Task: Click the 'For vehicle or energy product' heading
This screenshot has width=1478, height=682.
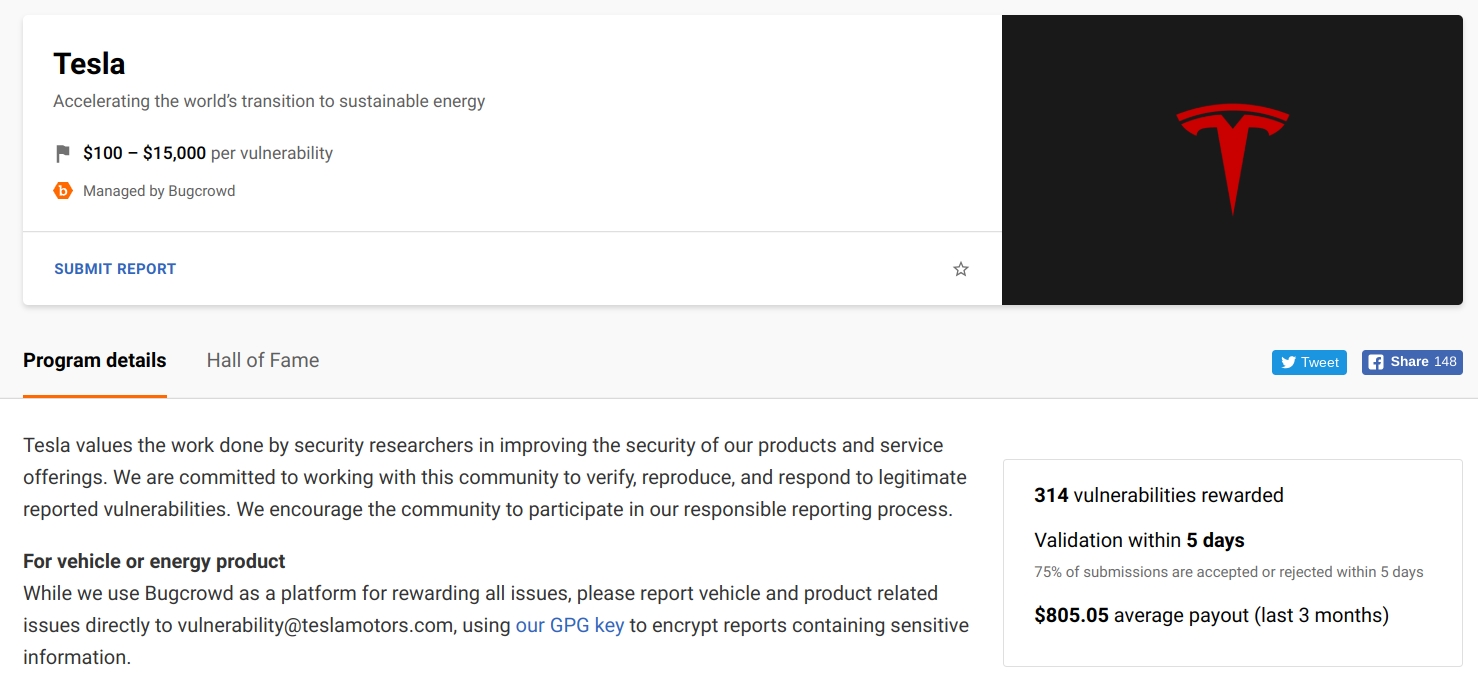Action: pyautogui.click(x=154, y=561)
